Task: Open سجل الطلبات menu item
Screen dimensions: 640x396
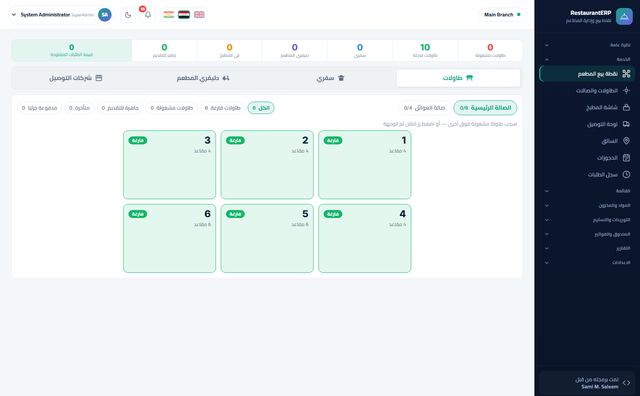Action: (588, 174)
